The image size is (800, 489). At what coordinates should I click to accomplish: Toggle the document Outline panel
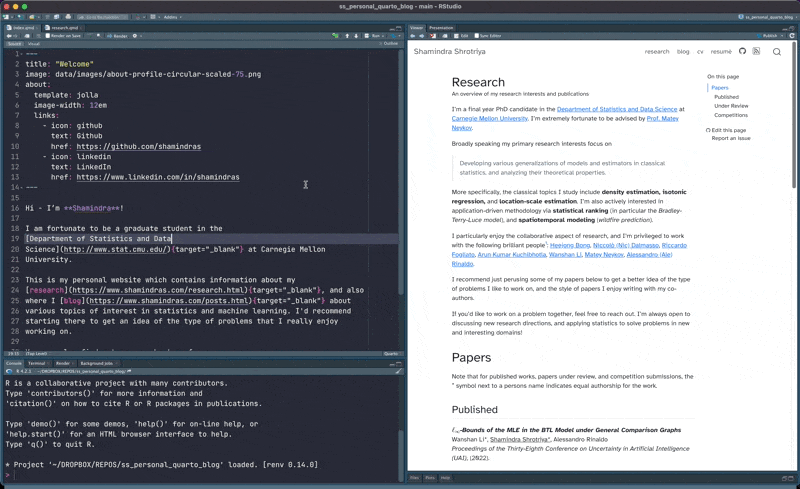[389, 43]
